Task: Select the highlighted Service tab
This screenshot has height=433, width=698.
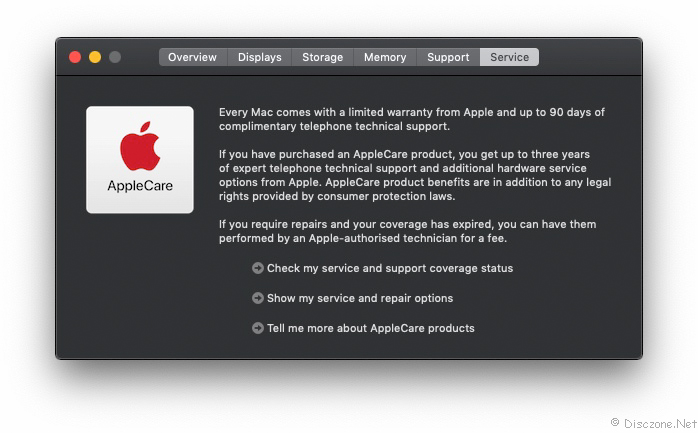Action: 510,57
